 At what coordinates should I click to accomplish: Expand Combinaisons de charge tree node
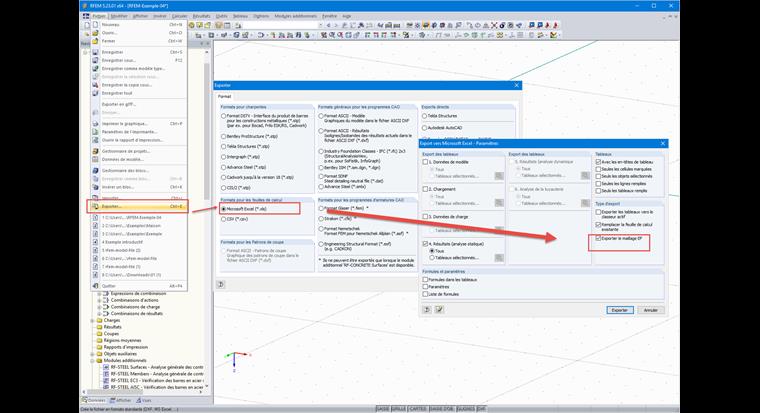click(99, 307)
